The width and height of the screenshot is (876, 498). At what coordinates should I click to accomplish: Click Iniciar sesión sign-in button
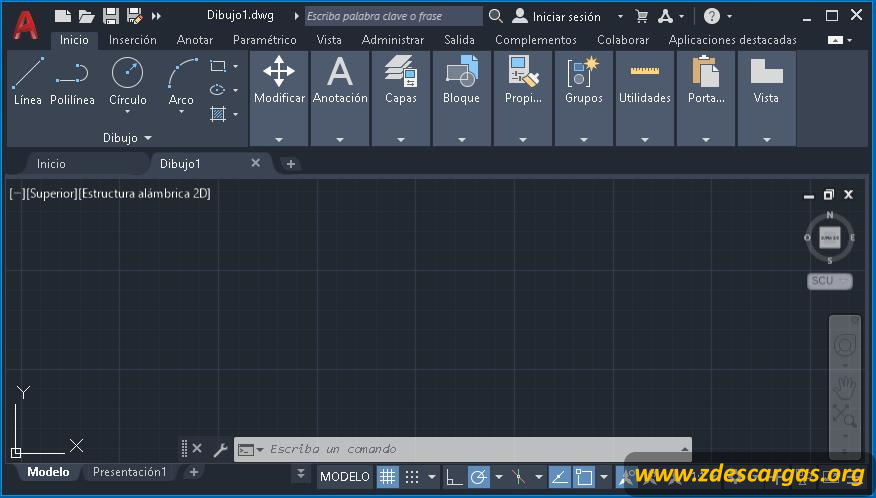[x=556, y=16]
